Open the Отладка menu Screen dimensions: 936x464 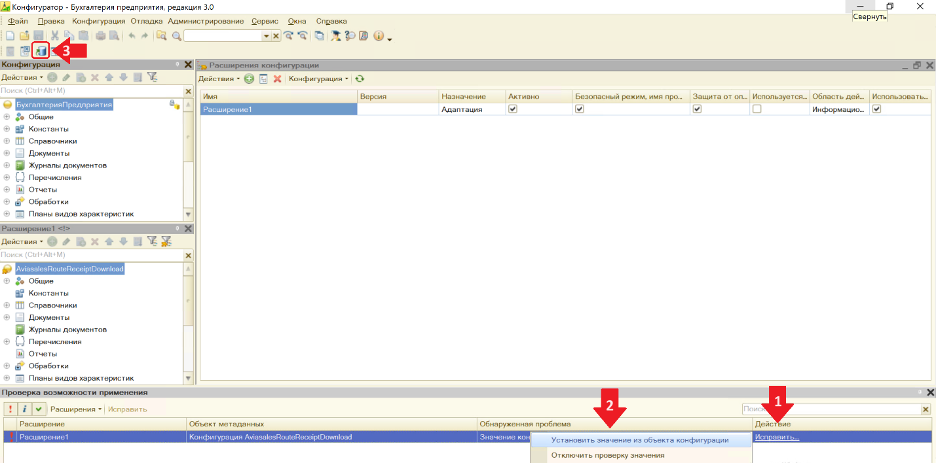click(x=146, y=21)
